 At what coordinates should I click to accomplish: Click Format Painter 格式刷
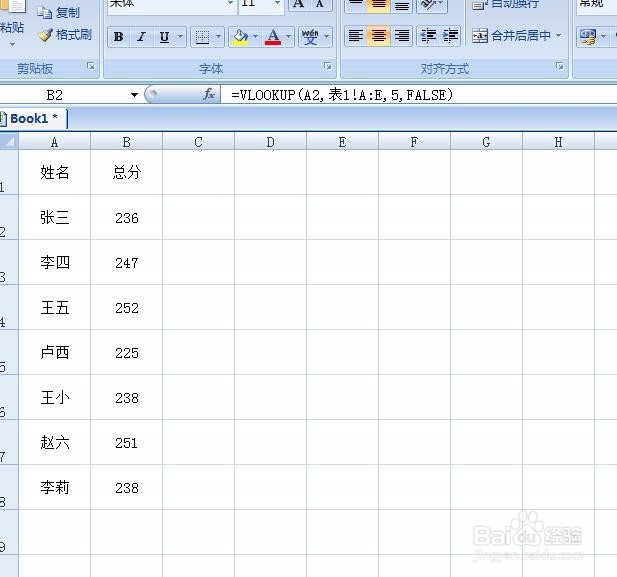65,35
